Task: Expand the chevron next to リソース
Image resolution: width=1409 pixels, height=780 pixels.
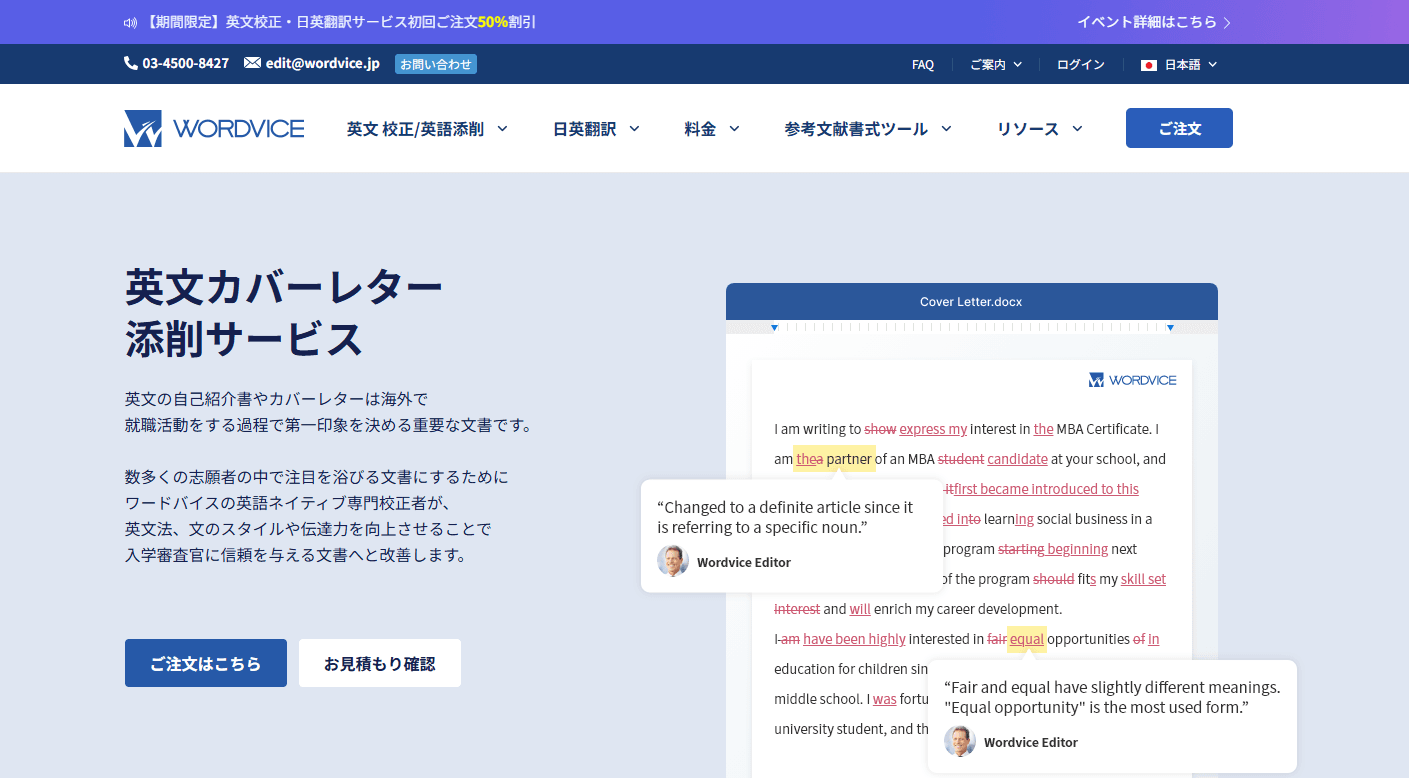Action: pos(1077,128)
